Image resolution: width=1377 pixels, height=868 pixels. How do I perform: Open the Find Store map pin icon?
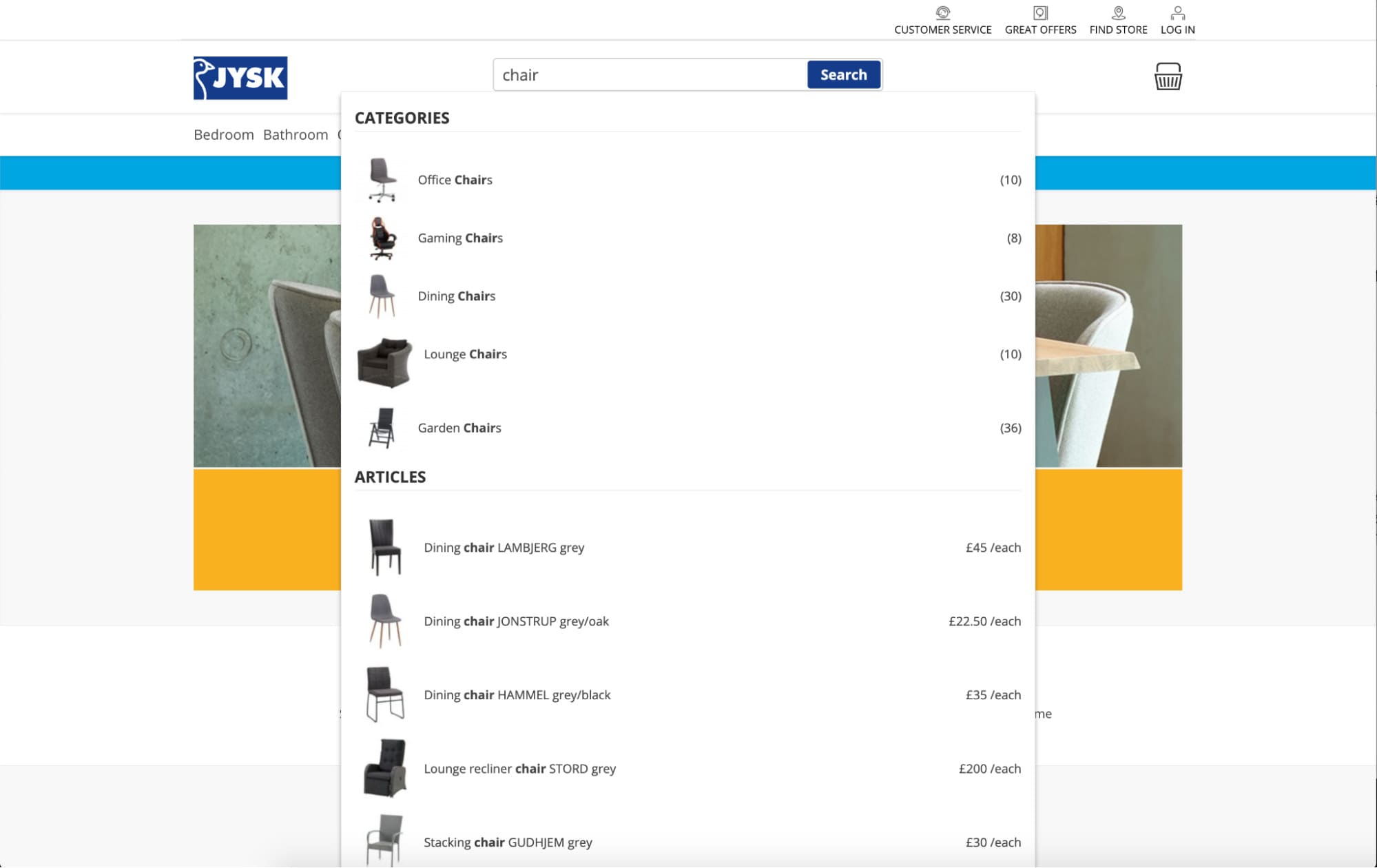pos(1118,12)
